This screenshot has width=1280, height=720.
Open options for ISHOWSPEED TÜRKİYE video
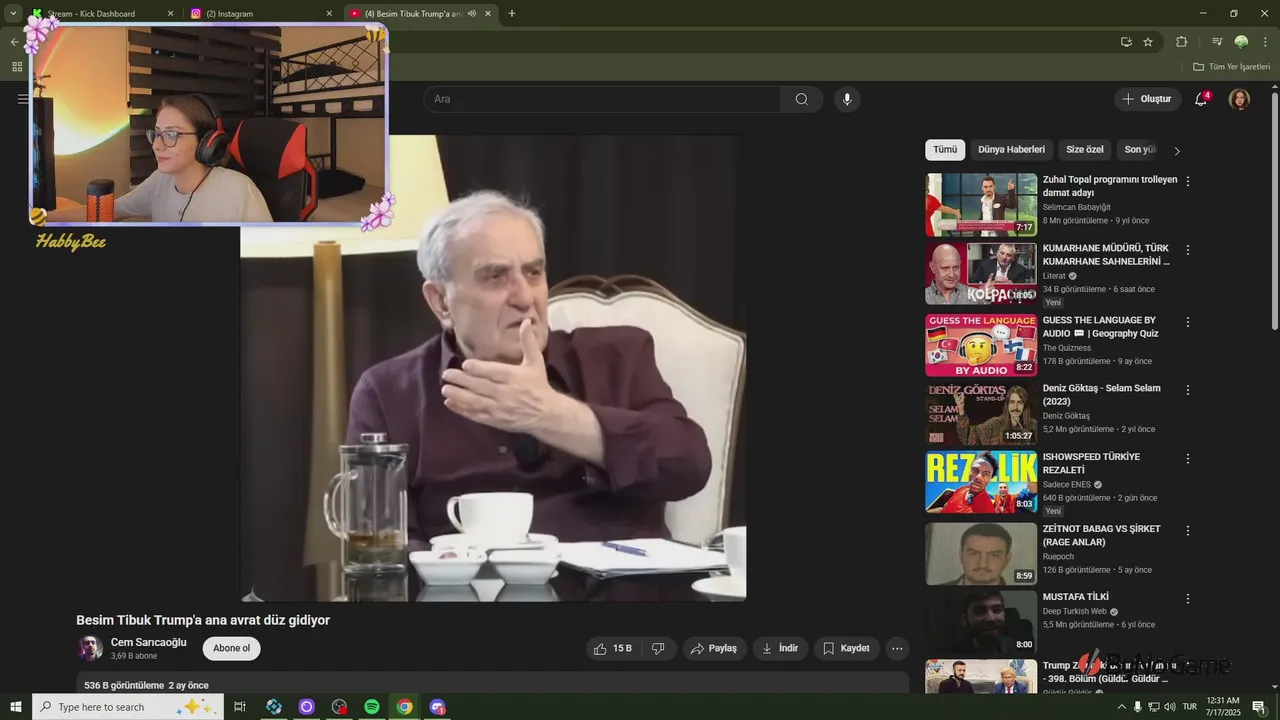pyautogui.click(x=1188, y=459)
